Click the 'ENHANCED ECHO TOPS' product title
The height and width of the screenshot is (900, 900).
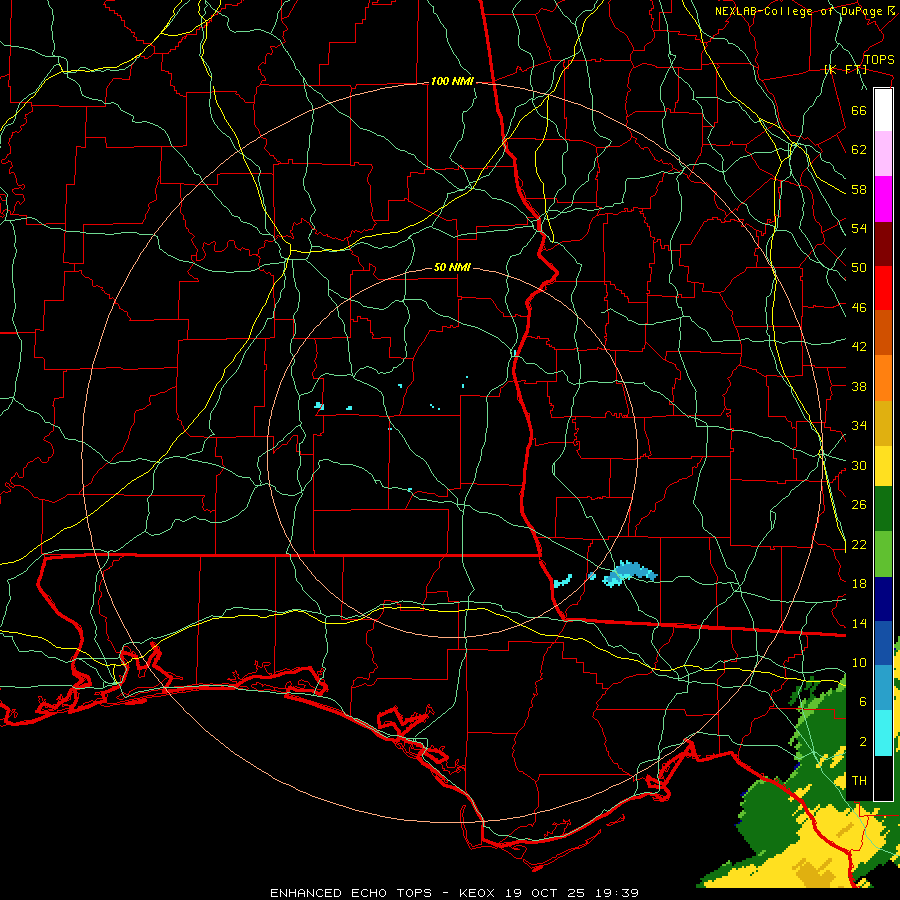pyautogui.click(x=351, y=893)
